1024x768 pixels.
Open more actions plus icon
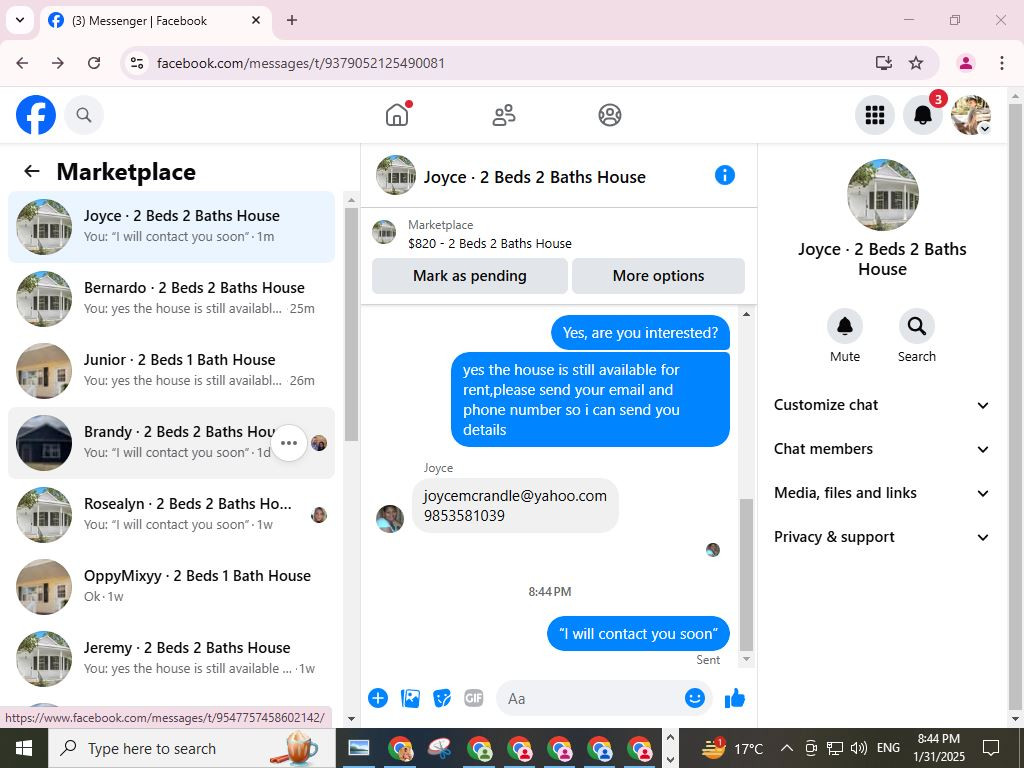coord(377,698)
